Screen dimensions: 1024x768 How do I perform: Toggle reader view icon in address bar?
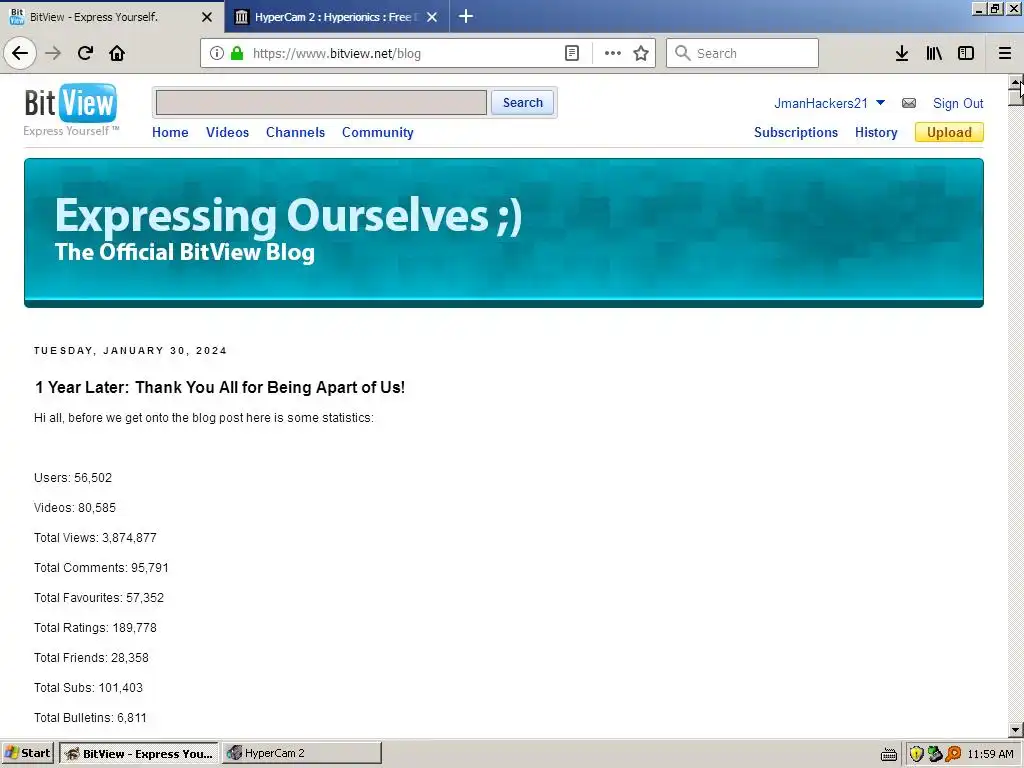pos(571,53)
